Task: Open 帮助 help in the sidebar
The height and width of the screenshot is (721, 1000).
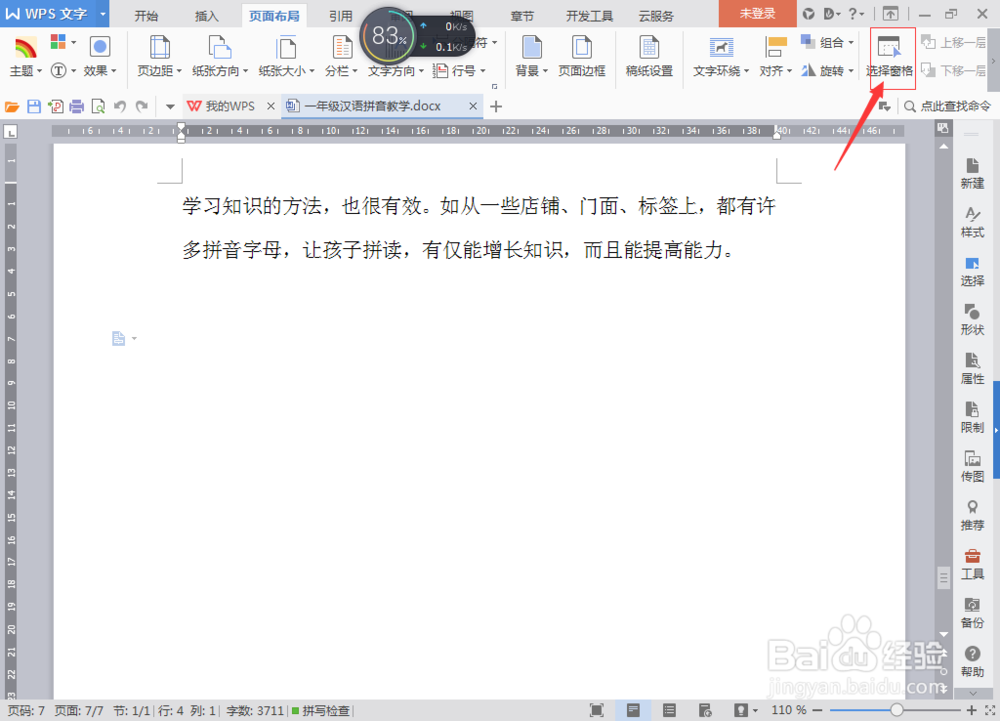Action: (x=972, y=661)
